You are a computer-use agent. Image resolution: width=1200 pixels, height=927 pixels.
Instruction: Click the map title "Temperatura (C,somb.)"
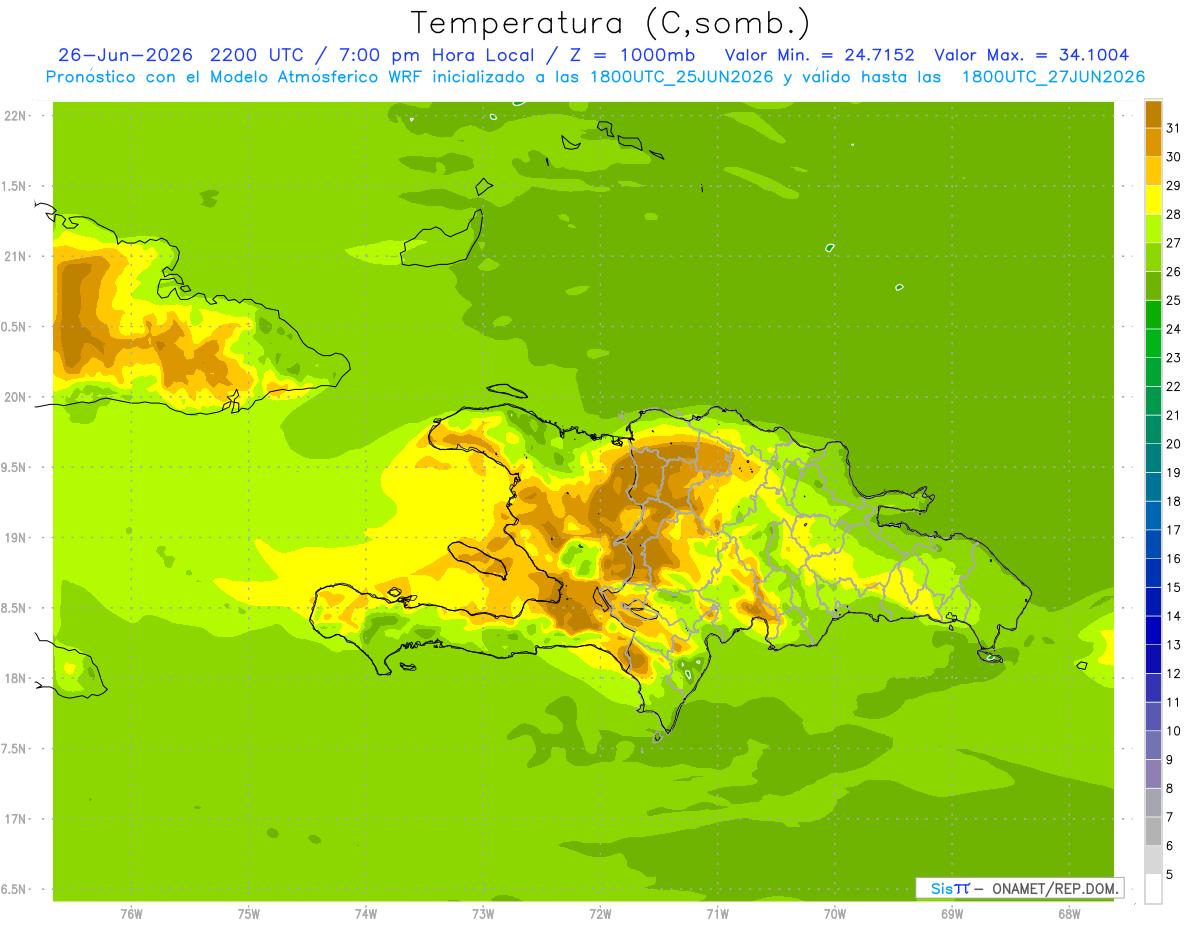click(x=610, y=23)
